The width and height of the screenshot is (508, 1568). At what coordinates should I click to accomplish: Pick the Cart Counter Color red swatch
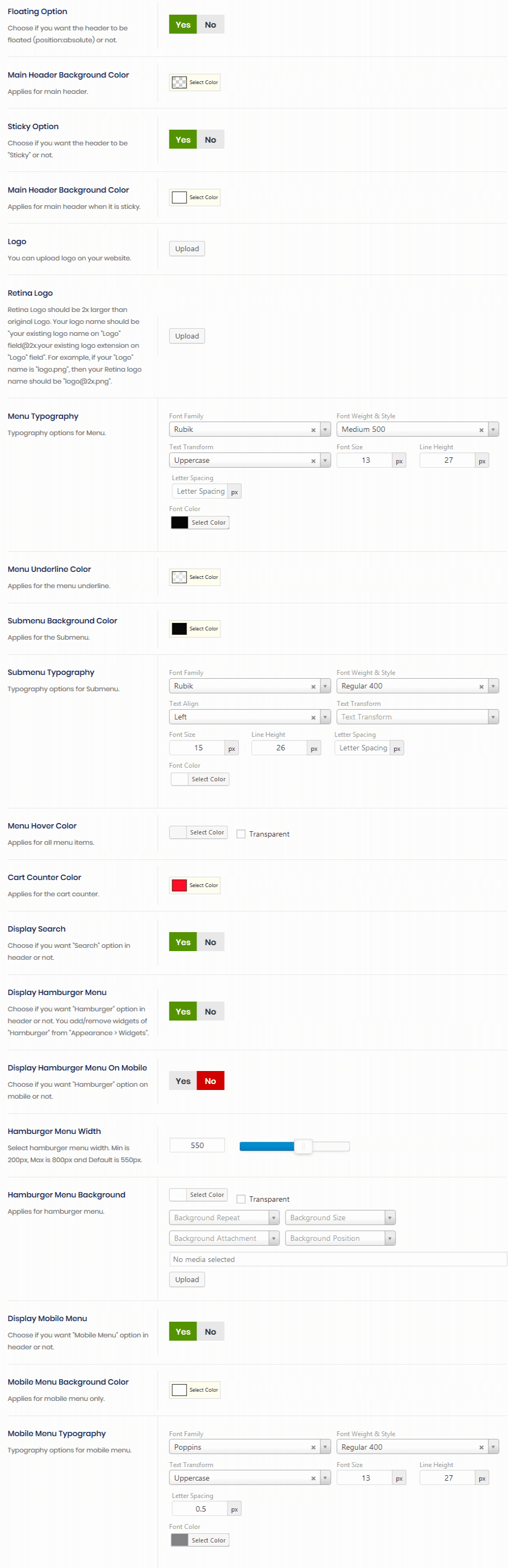[x=179, y=885]
